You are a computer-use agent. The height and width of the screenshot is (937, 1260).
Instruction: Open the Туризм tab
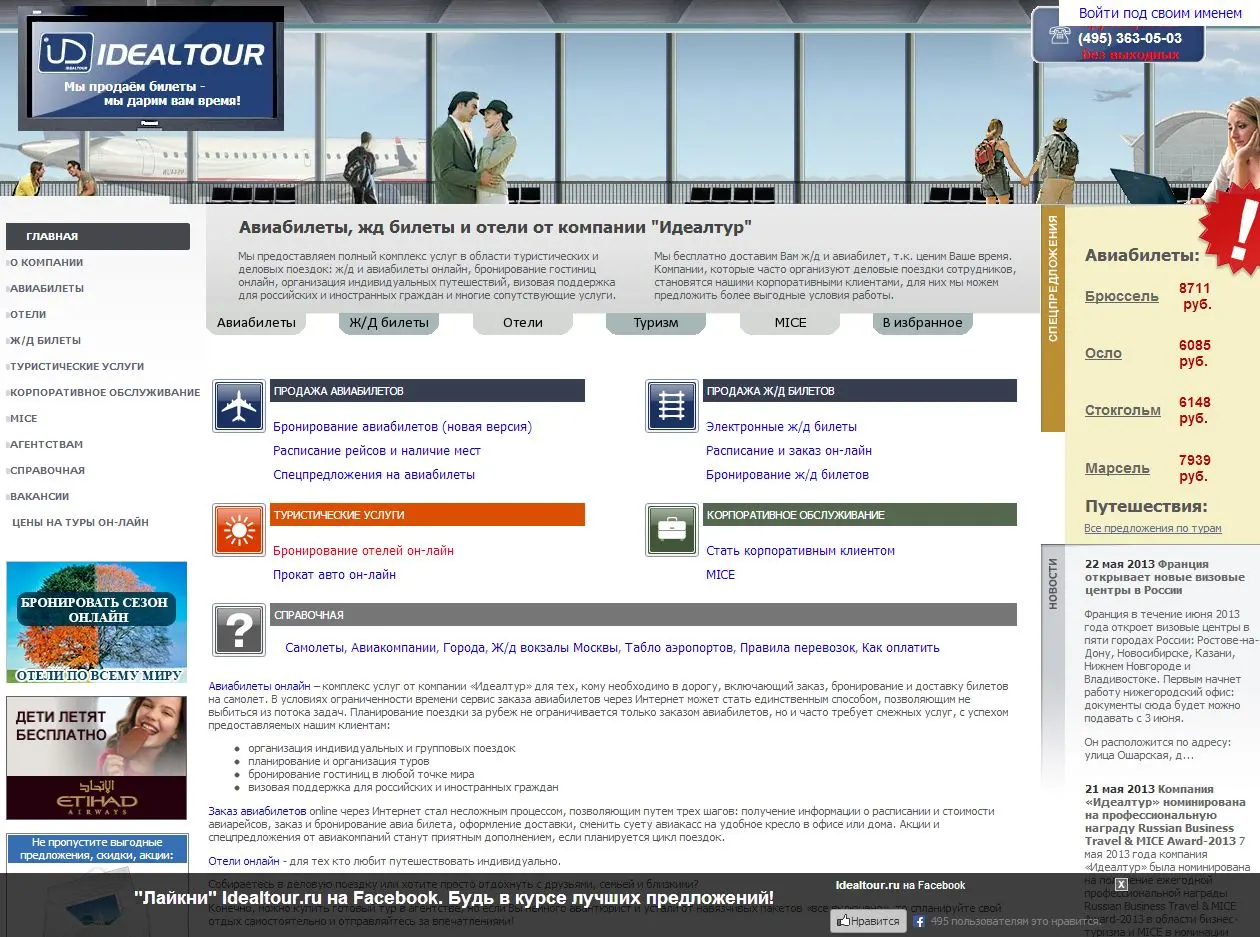click(656, 322)
